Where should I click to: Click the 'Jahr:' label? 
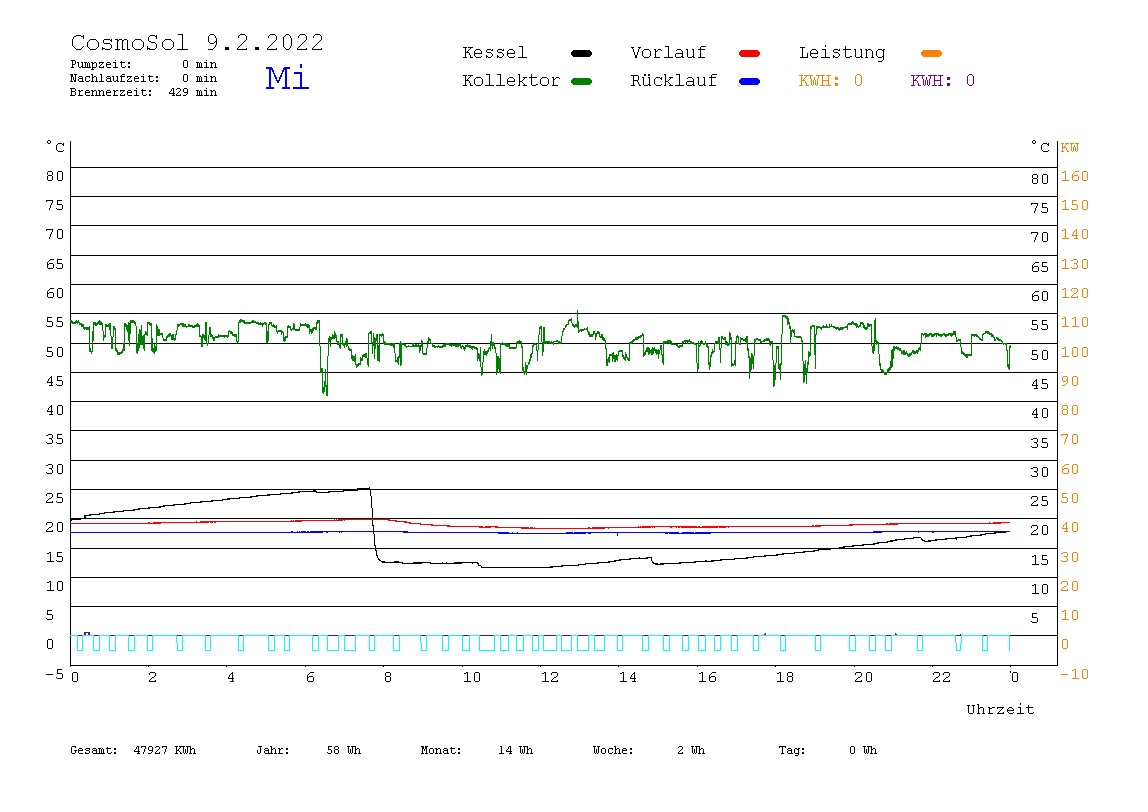[272, 750]
